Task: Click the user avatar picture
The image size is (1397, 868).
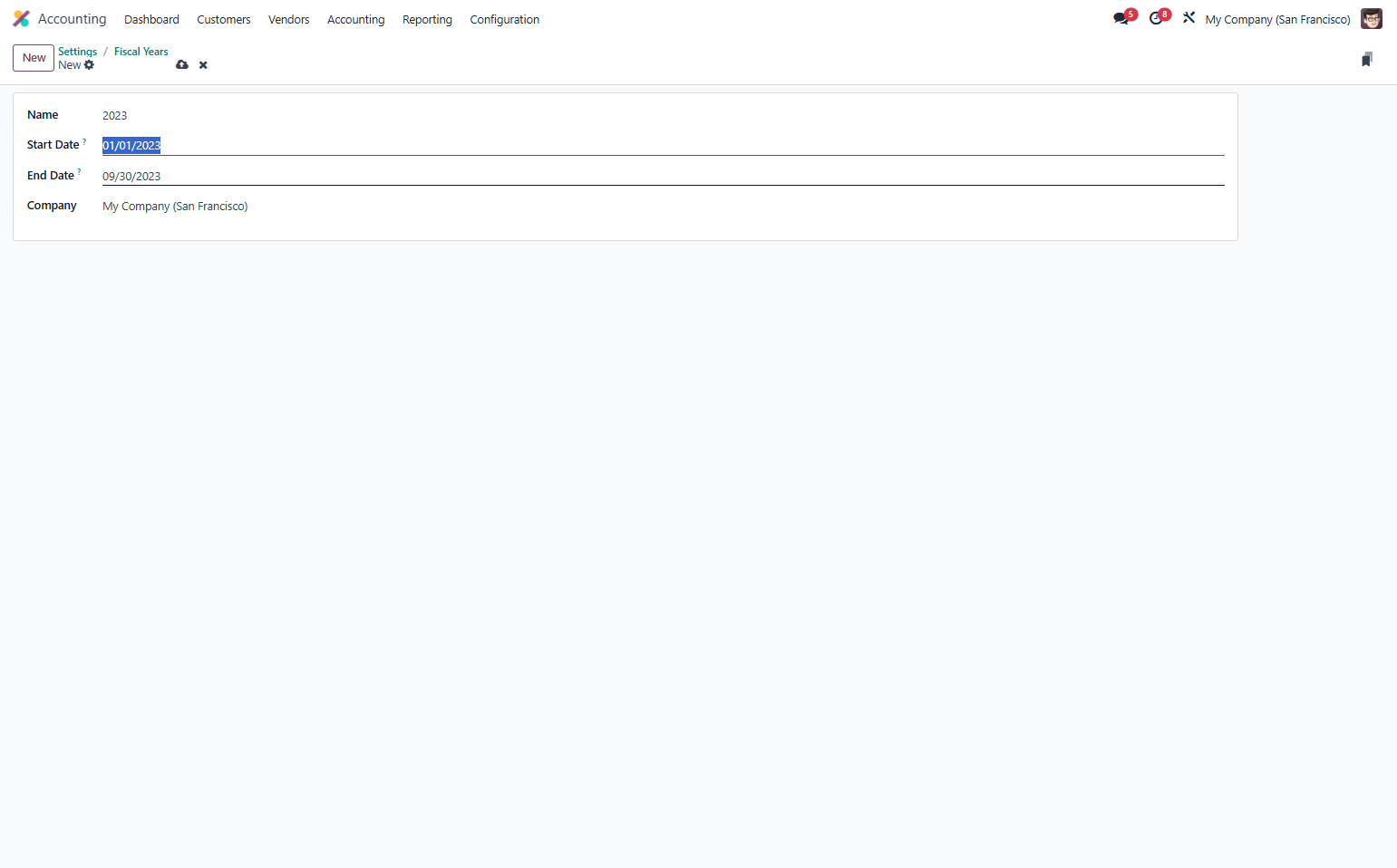Action: click(1372, 19)
